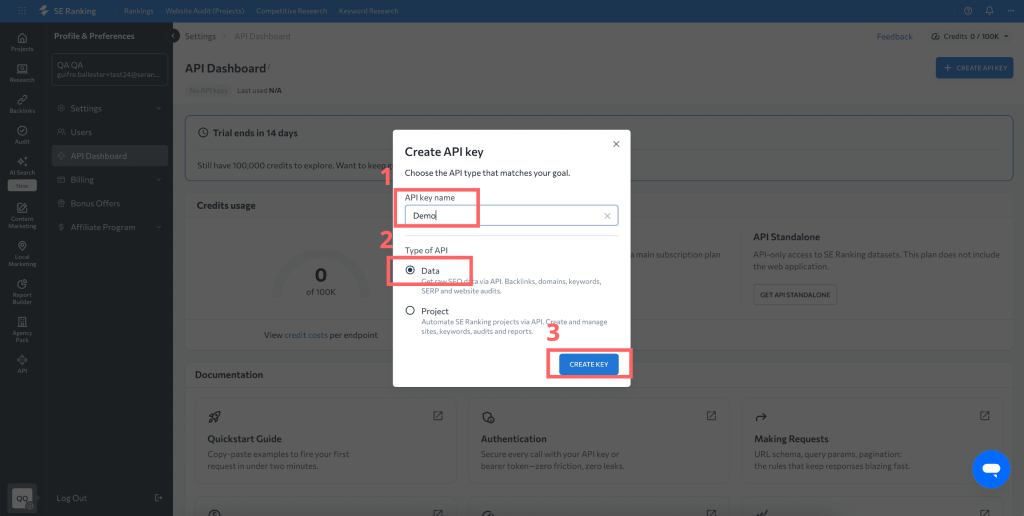Open the blue chat support bubble
The image size is (1024, 516).
coord(991,468)
